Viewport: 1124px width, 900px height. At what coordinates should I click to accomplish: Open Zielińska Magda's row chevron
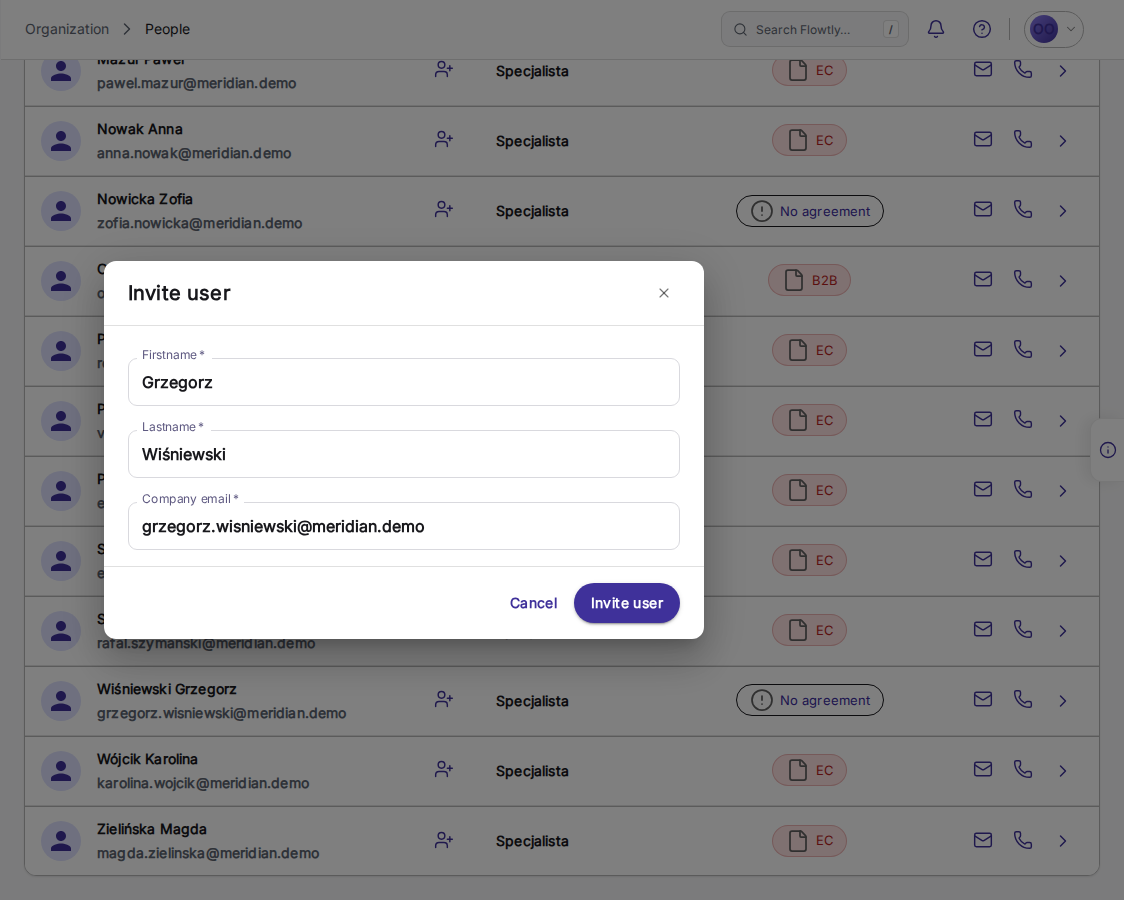[x=1063, y=841]
